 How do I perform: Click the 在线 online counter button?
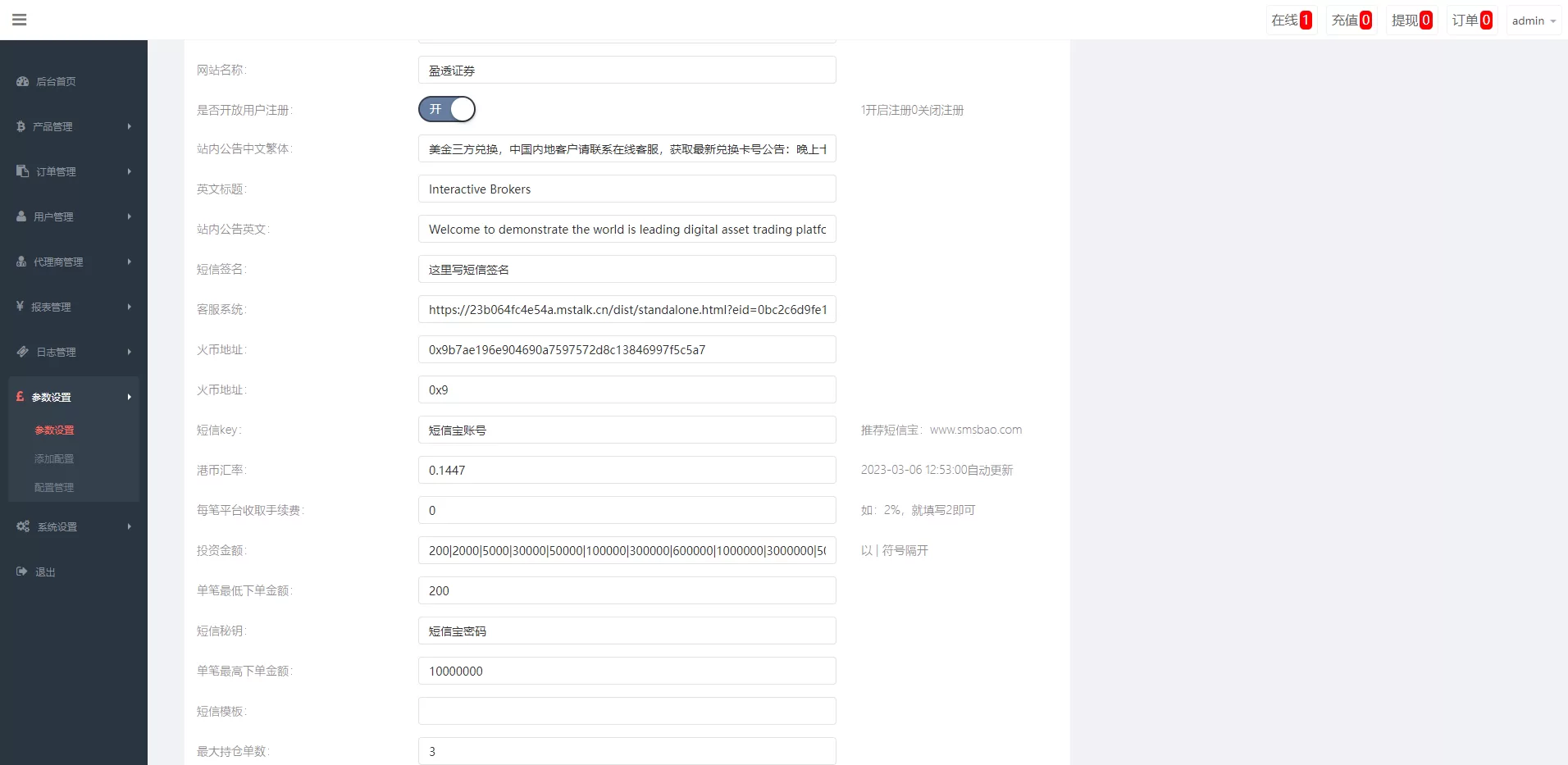1292,20
